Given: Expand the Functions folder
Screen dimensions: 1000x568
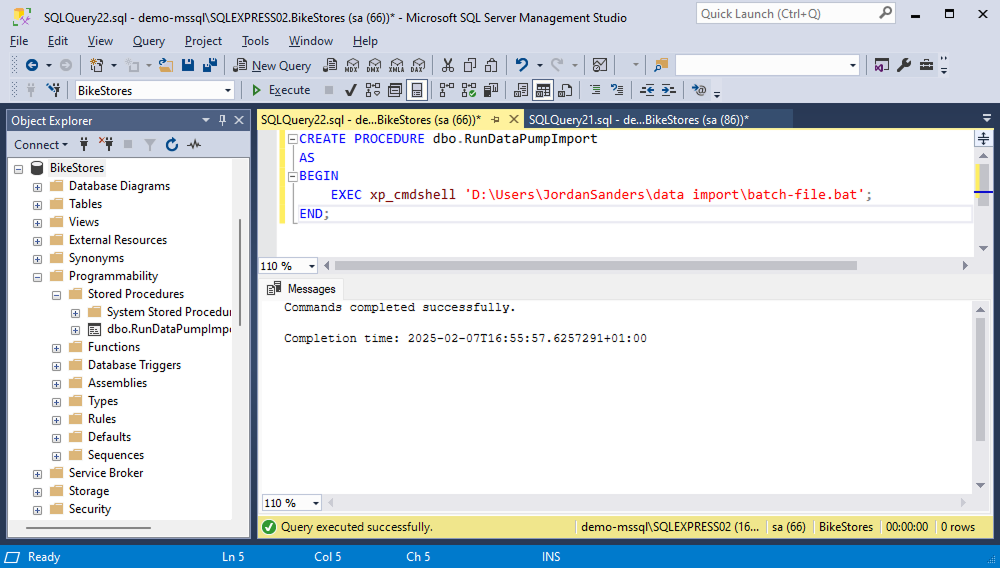Looking at the screenshot, I should tap(57, 348).
